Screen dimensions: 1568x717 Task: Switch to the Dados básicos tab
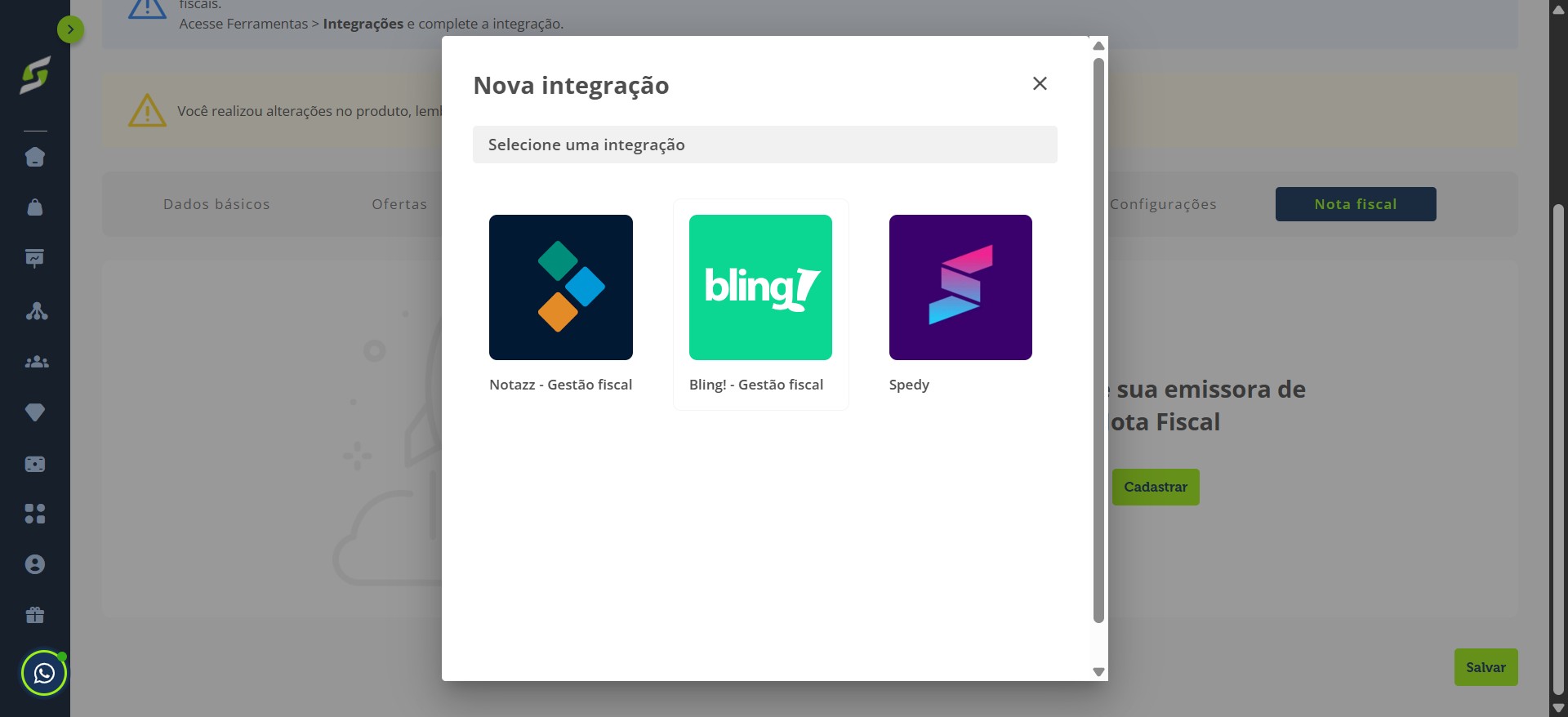coord(216,204)
